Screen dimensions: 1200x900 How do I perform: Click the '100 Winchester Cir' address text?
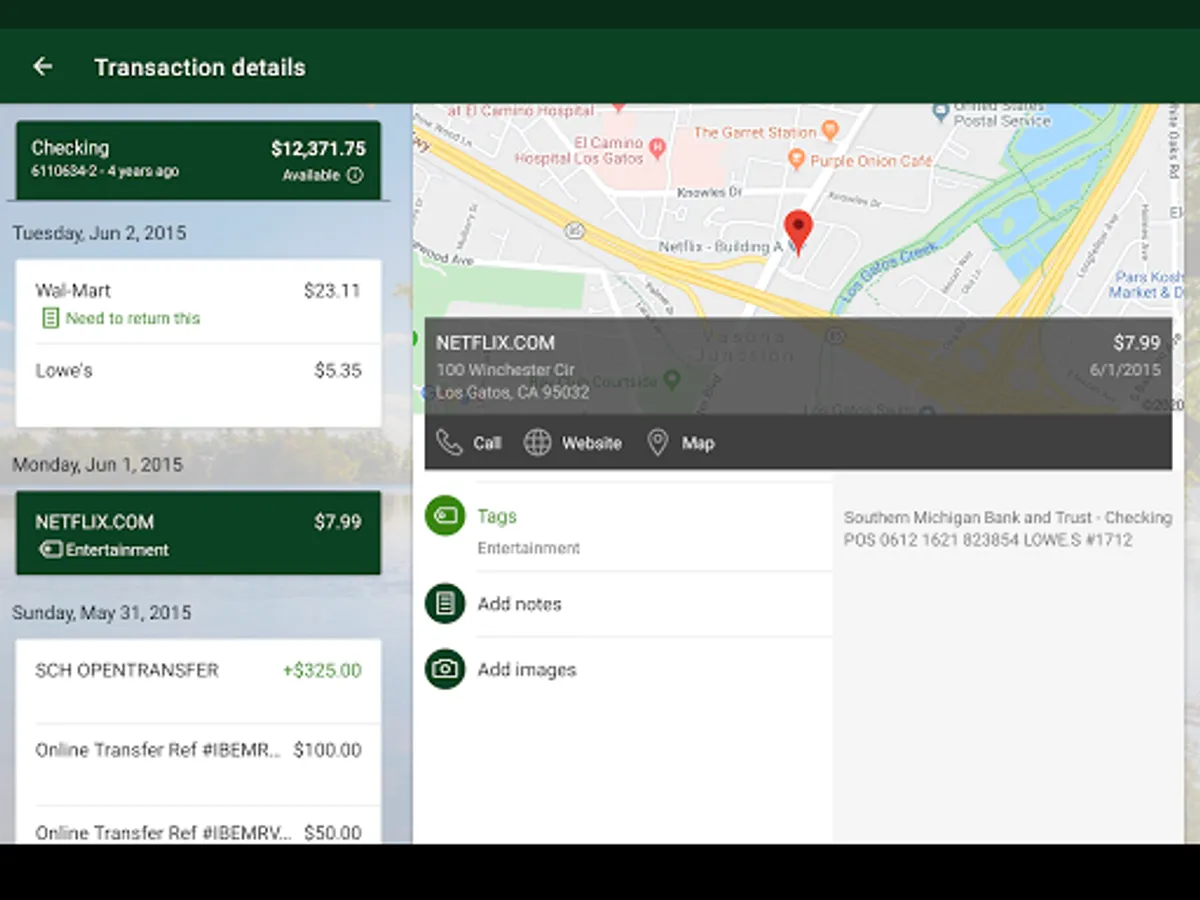pyautogui.click(x=504, y=370)
